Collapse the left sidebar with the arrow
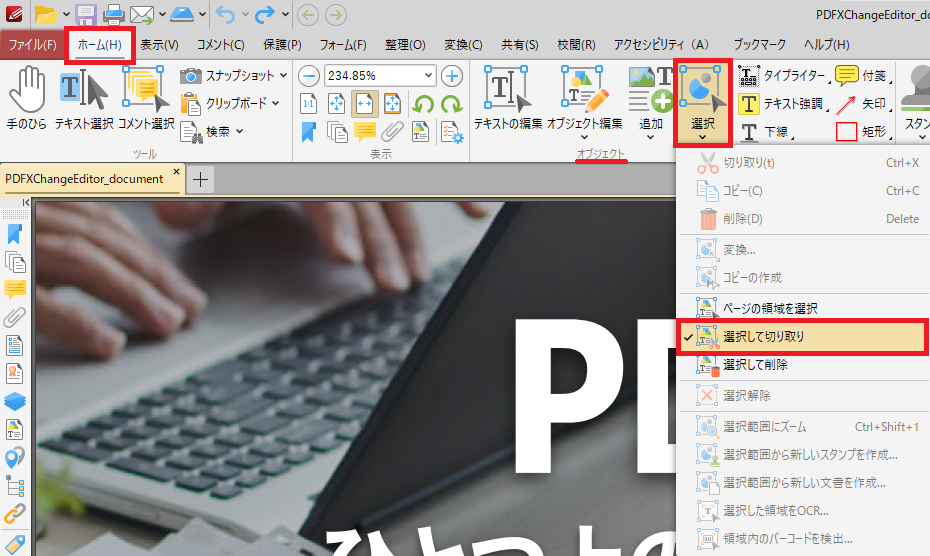Image resolution: width=930 pixels, height=556 pixels. [x=26, y=203]
